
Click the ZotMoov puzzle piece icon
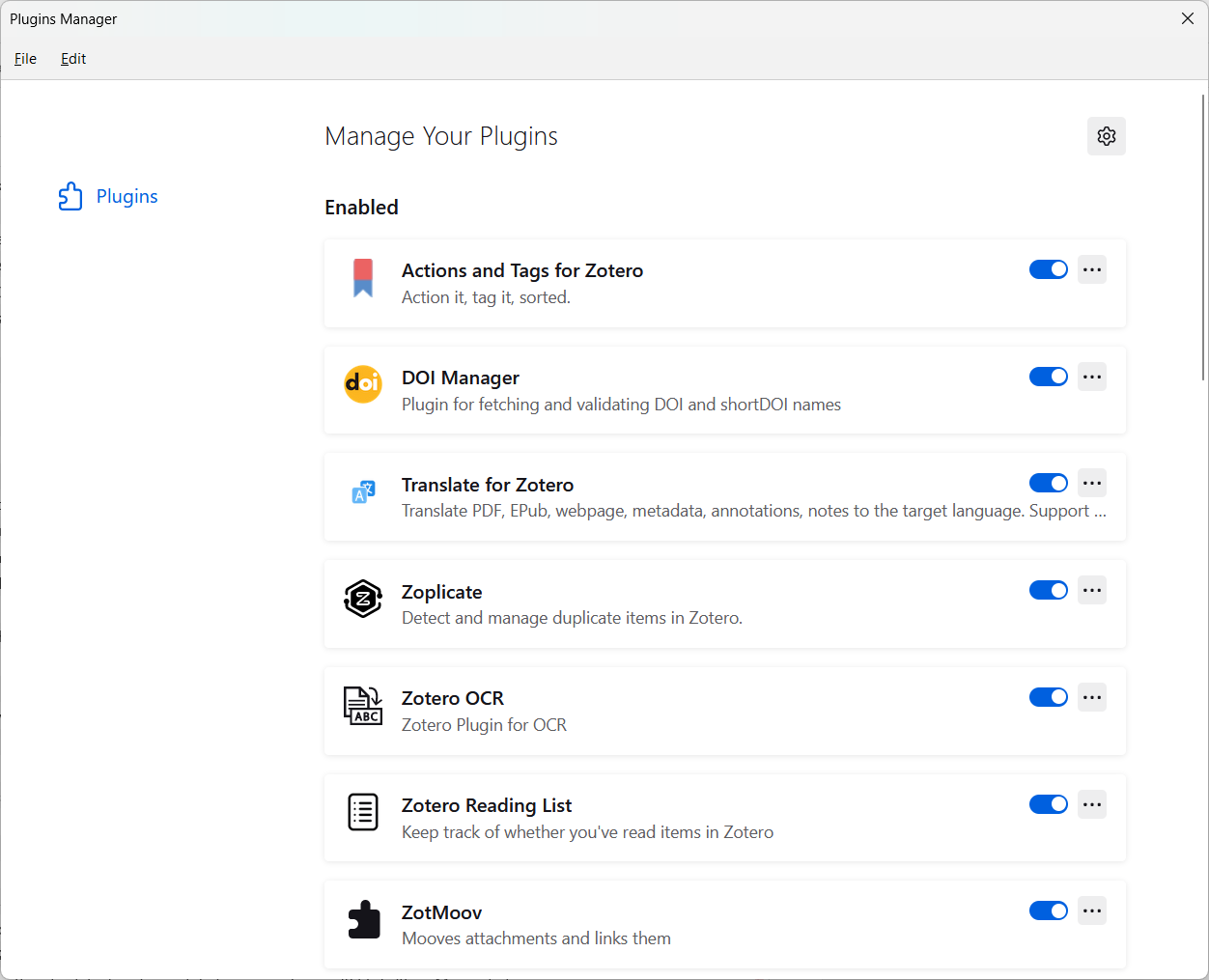click(x=363, y=919)
